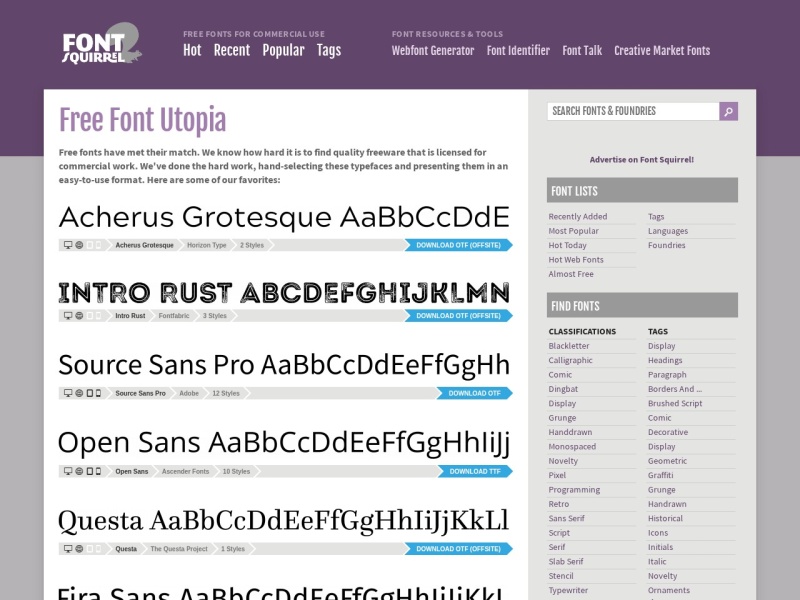Click the ebook license icon for Acherus Grotesque
The image size is (800, 600).
pos(90,244)
